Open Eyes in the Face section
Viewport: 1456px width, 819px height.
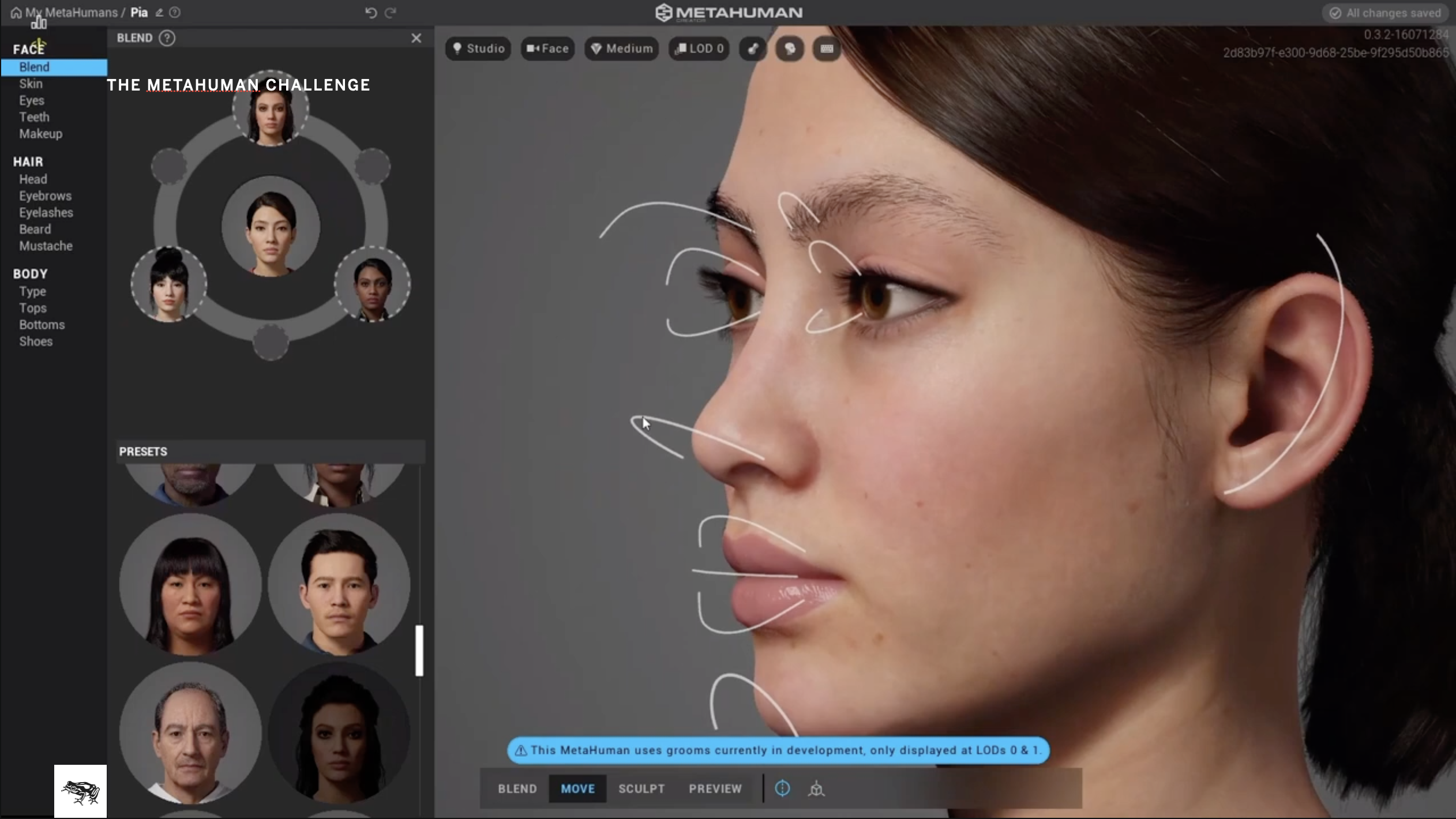pos(32,100)
